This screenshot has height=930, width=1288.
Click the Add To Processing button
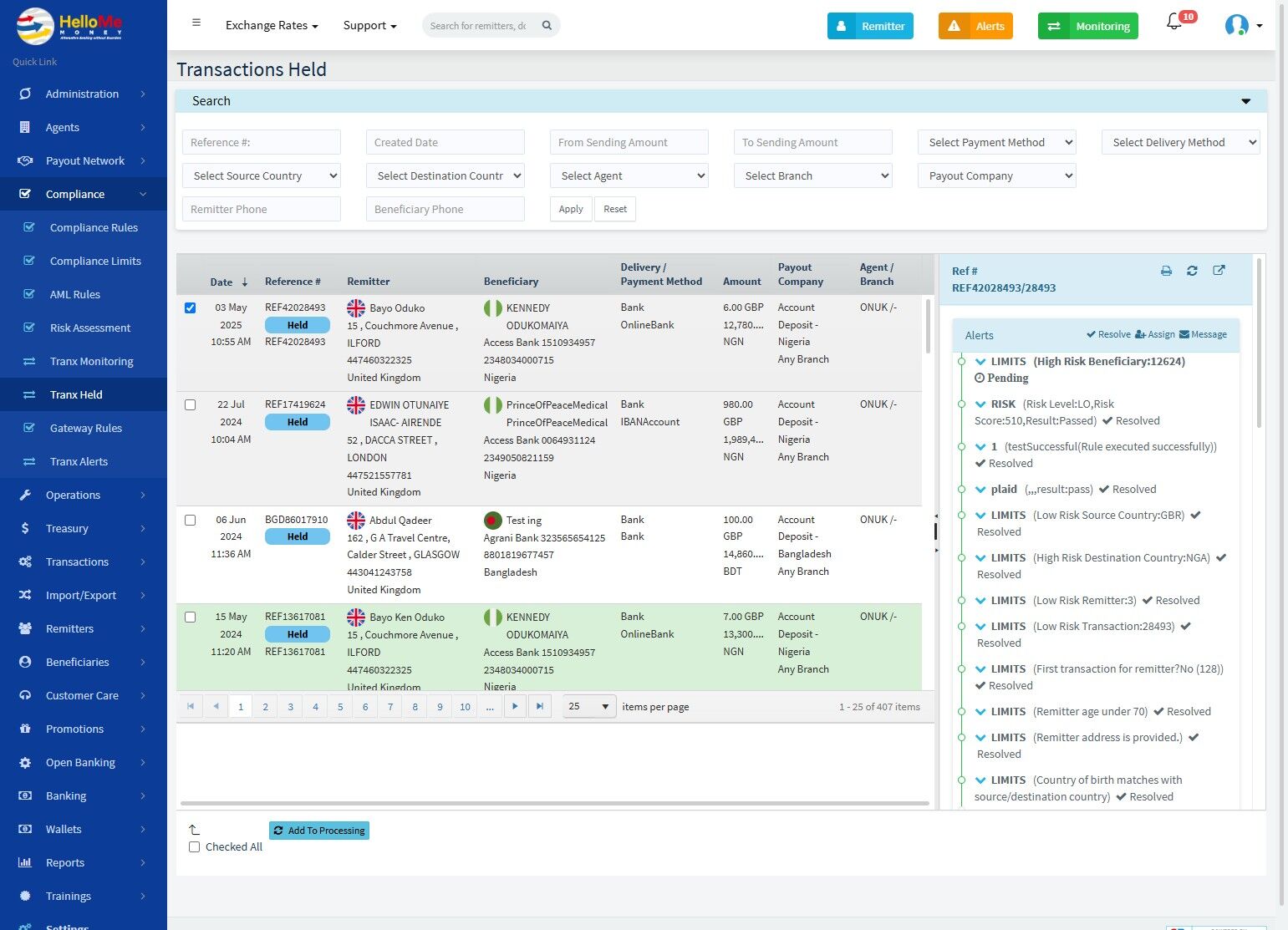[319, 831]
